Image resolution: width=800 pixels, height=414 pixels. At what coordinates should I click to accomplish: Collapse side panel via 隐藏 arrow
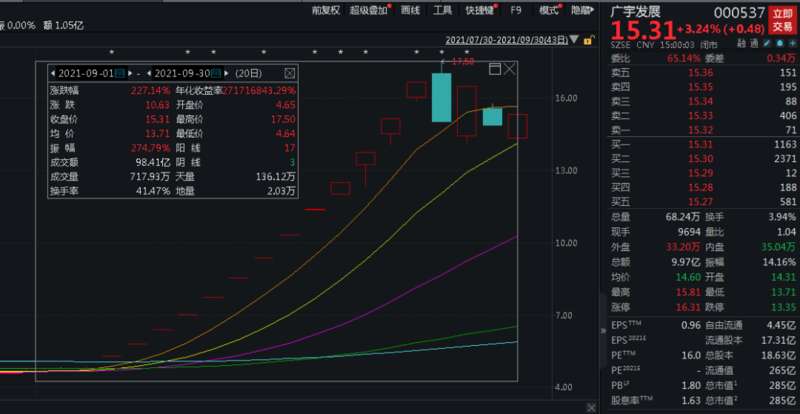(583, 10)
